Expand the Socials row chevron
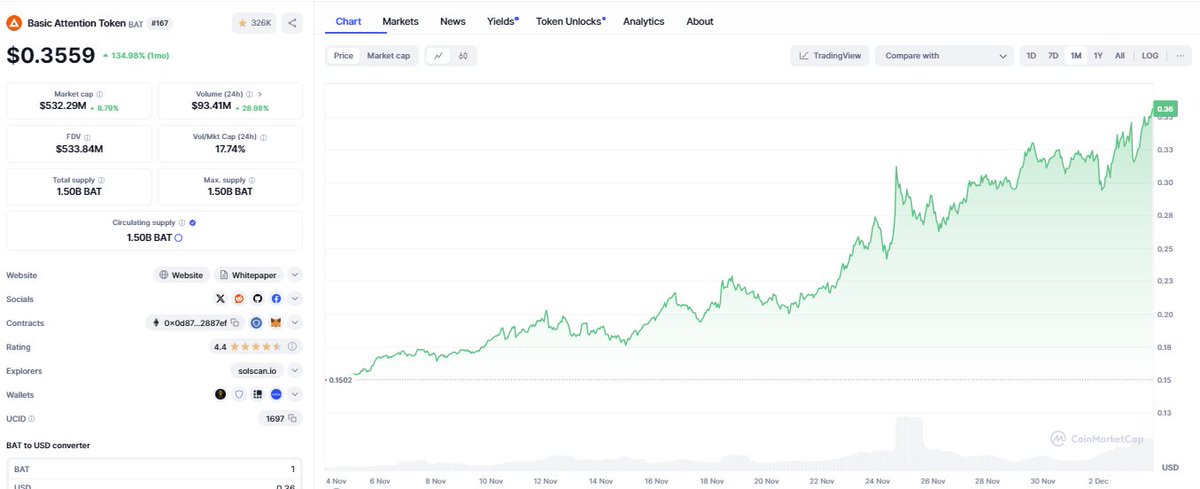The image size is (1200, 489). click(295, 299)
